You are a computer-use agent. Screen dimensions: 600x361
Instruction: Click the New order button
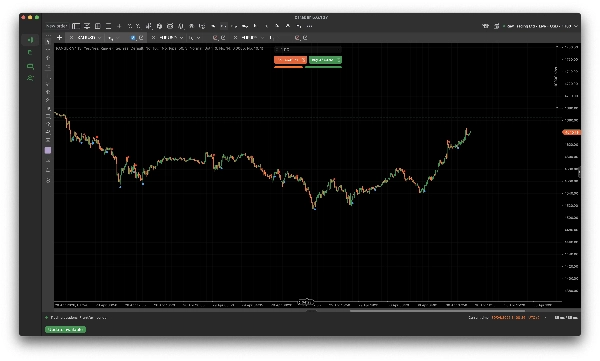(56, 26)
